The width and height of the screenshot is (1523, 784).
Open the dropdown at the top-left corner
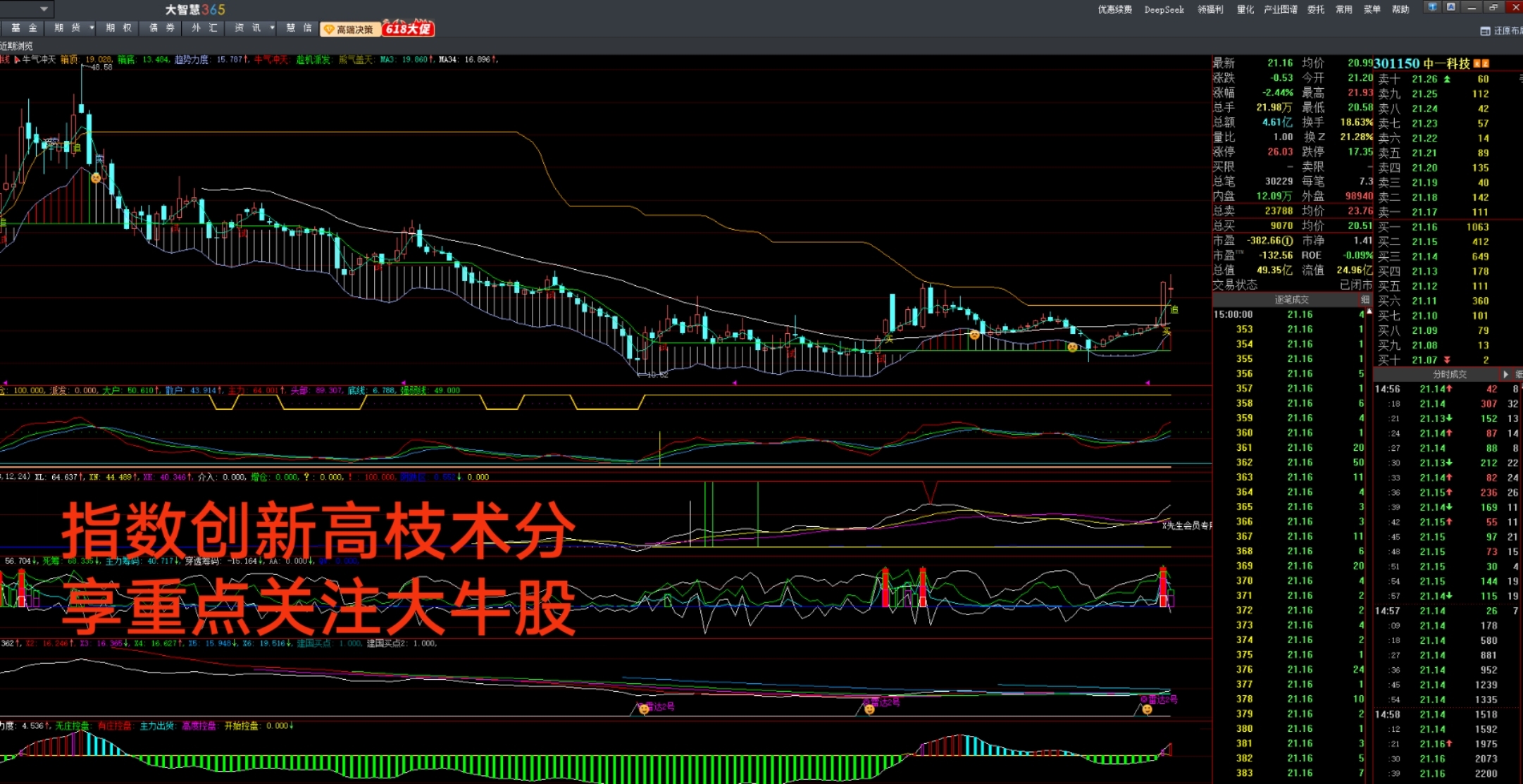coord(44,9)
